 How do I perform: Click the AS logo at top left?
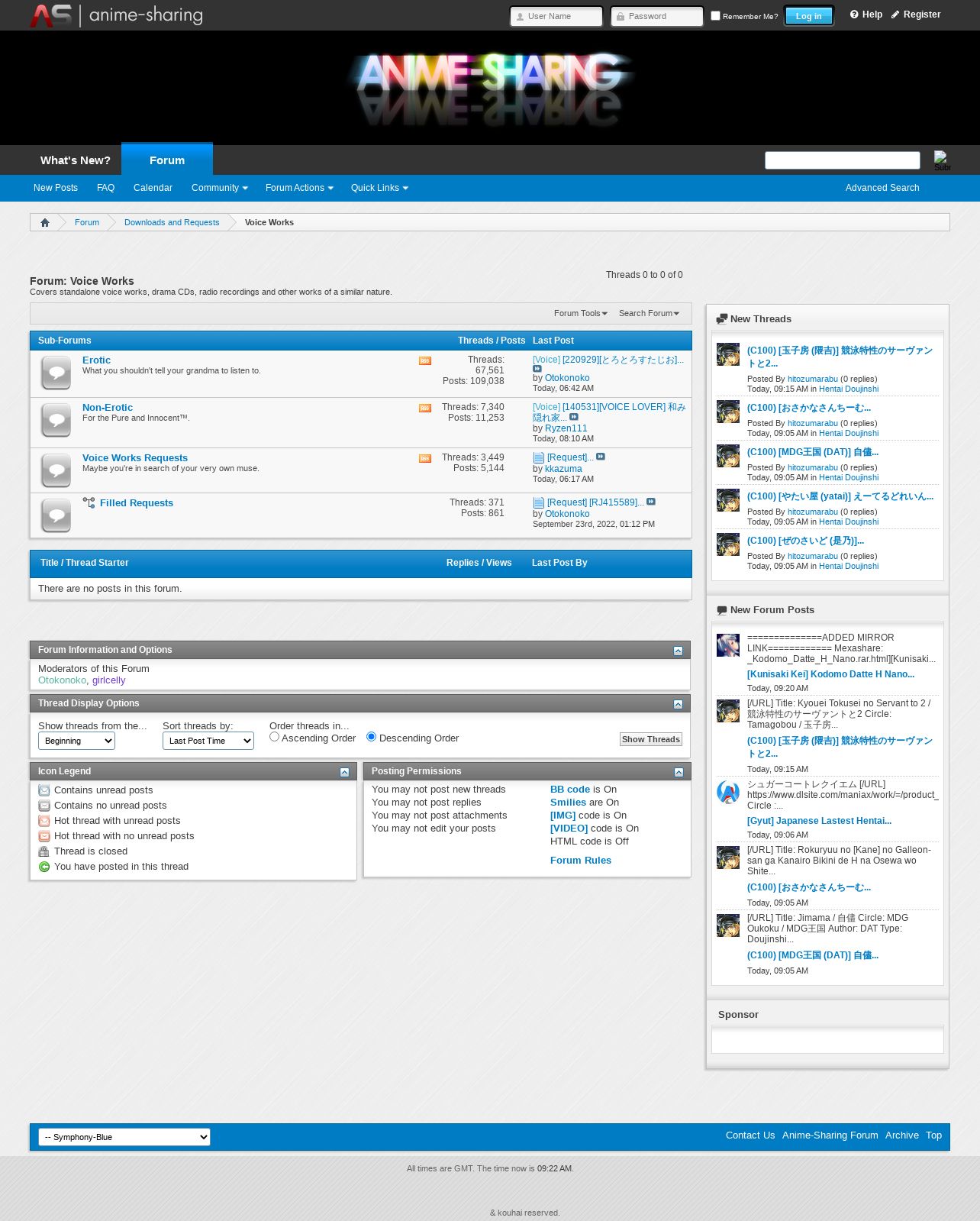coord(51,15)
